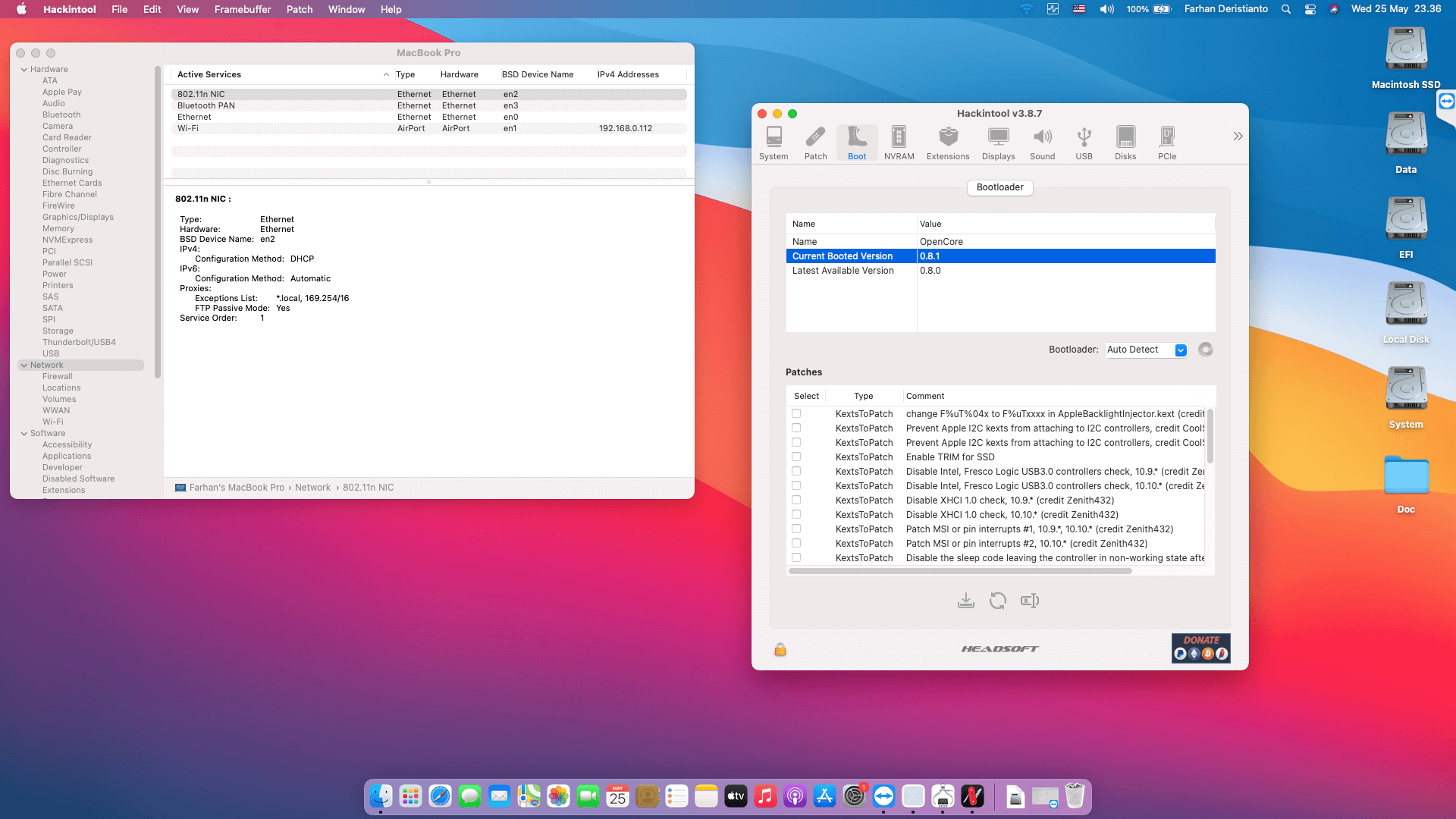Click the download patches icon below the list
This screenshot has width=1456, height=819.
[x=966, y=600]
